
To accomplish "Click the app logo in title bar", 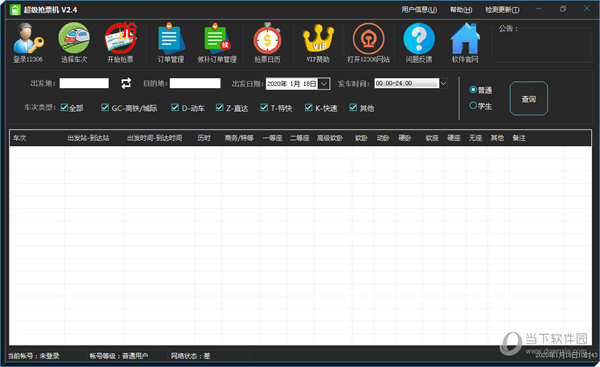I will pos(15,10).
